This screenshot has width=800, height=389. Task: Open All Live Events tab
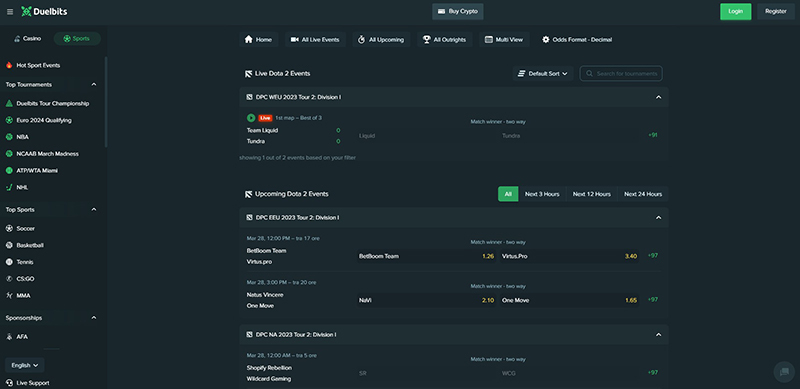pyautogui.click(x=315, y=40)
